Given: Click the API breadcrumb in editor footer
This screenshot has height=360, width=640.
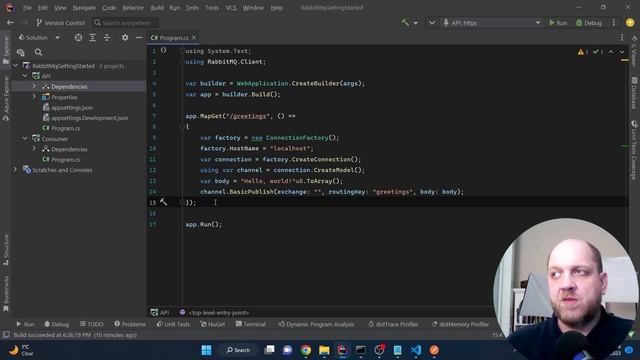Looking at the screenshot, I should 160,313.
